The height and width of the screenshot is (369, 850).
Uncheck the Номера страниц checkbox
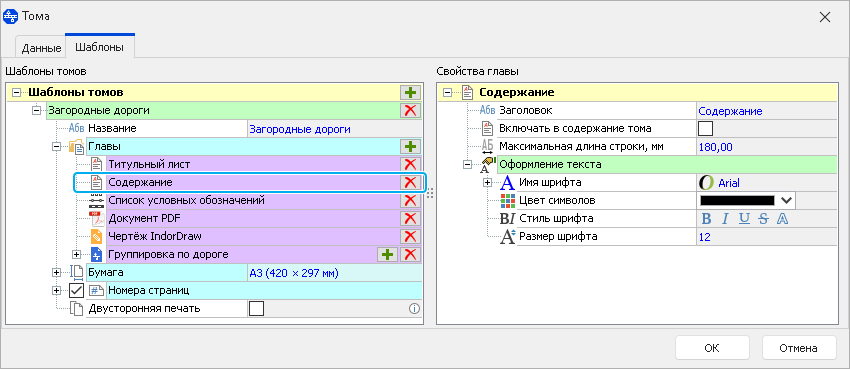click(x=76, y=291)
